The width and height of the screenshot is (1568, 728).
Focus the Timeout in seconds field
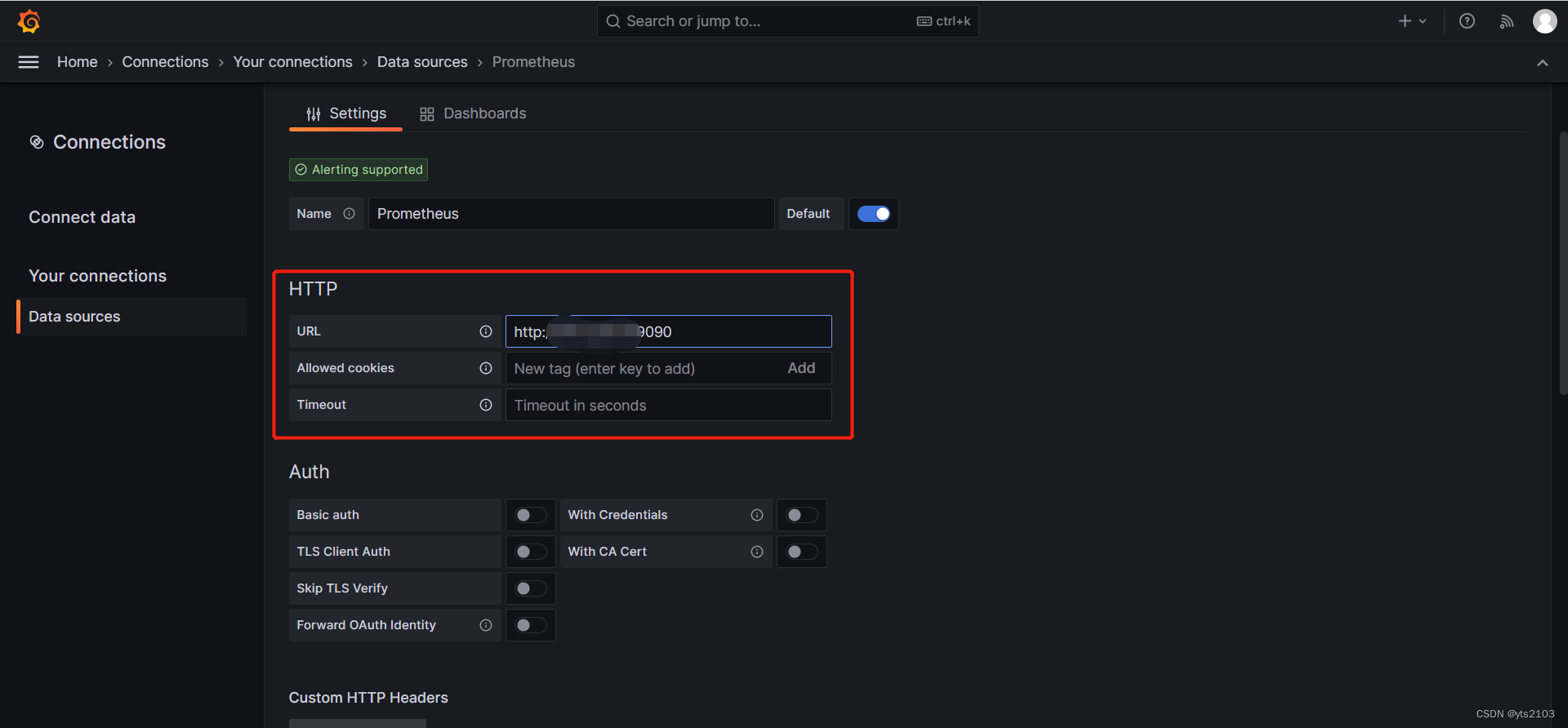[x=669, y=405]
